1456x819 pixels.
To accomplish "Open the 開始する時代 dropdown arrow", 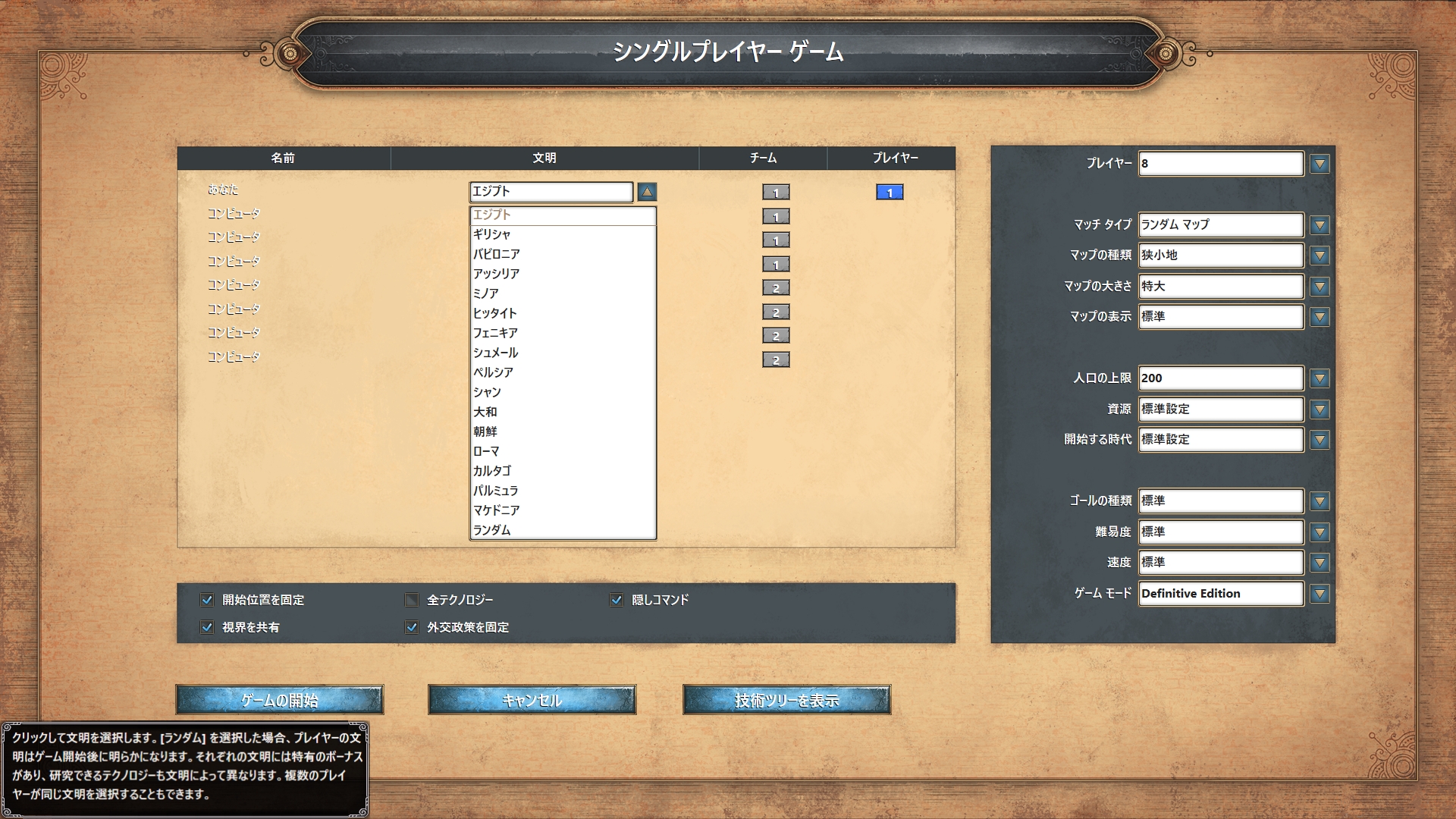I will coord(1319,440).
